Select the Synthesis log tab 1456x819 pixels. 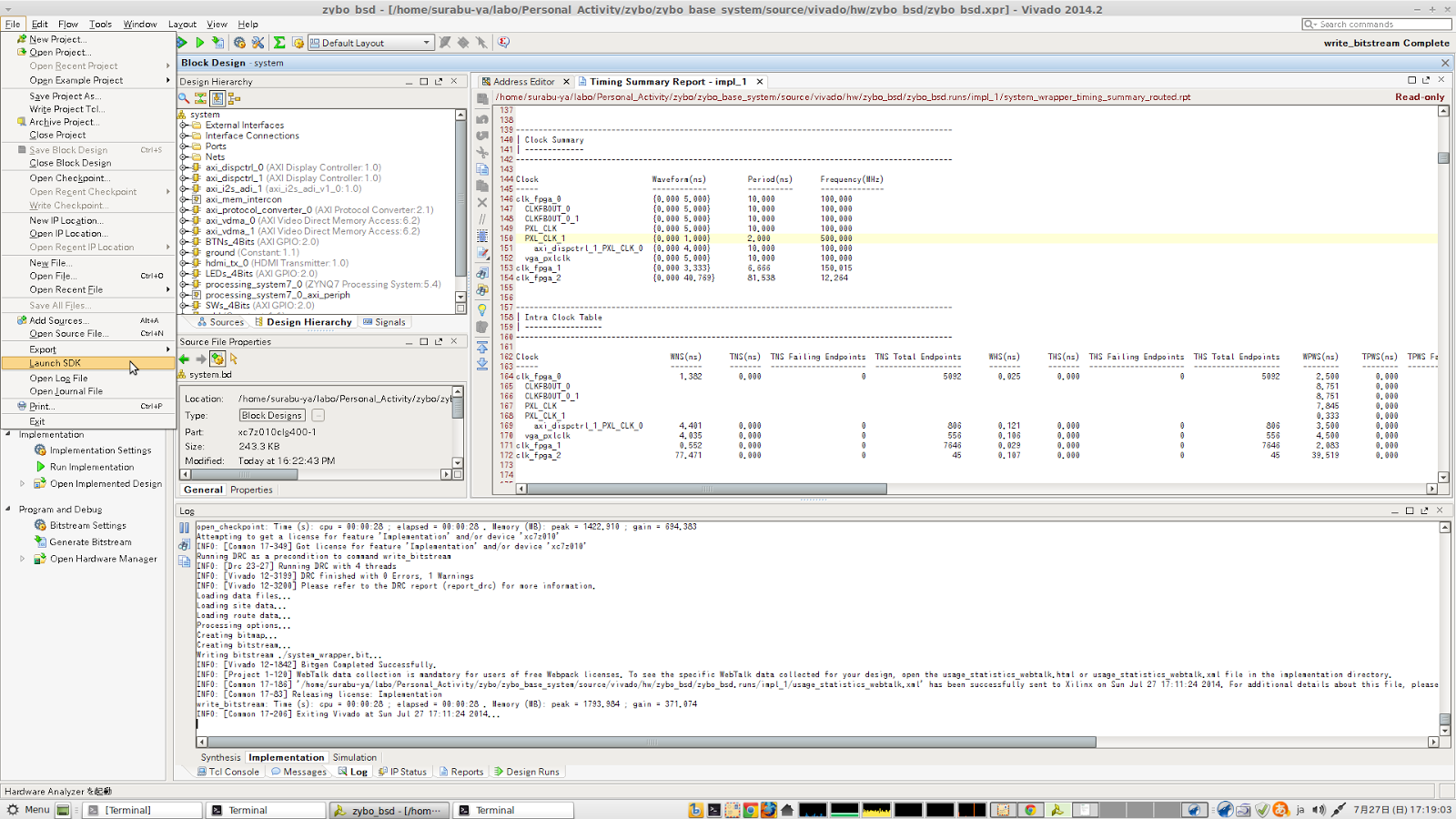220,757
